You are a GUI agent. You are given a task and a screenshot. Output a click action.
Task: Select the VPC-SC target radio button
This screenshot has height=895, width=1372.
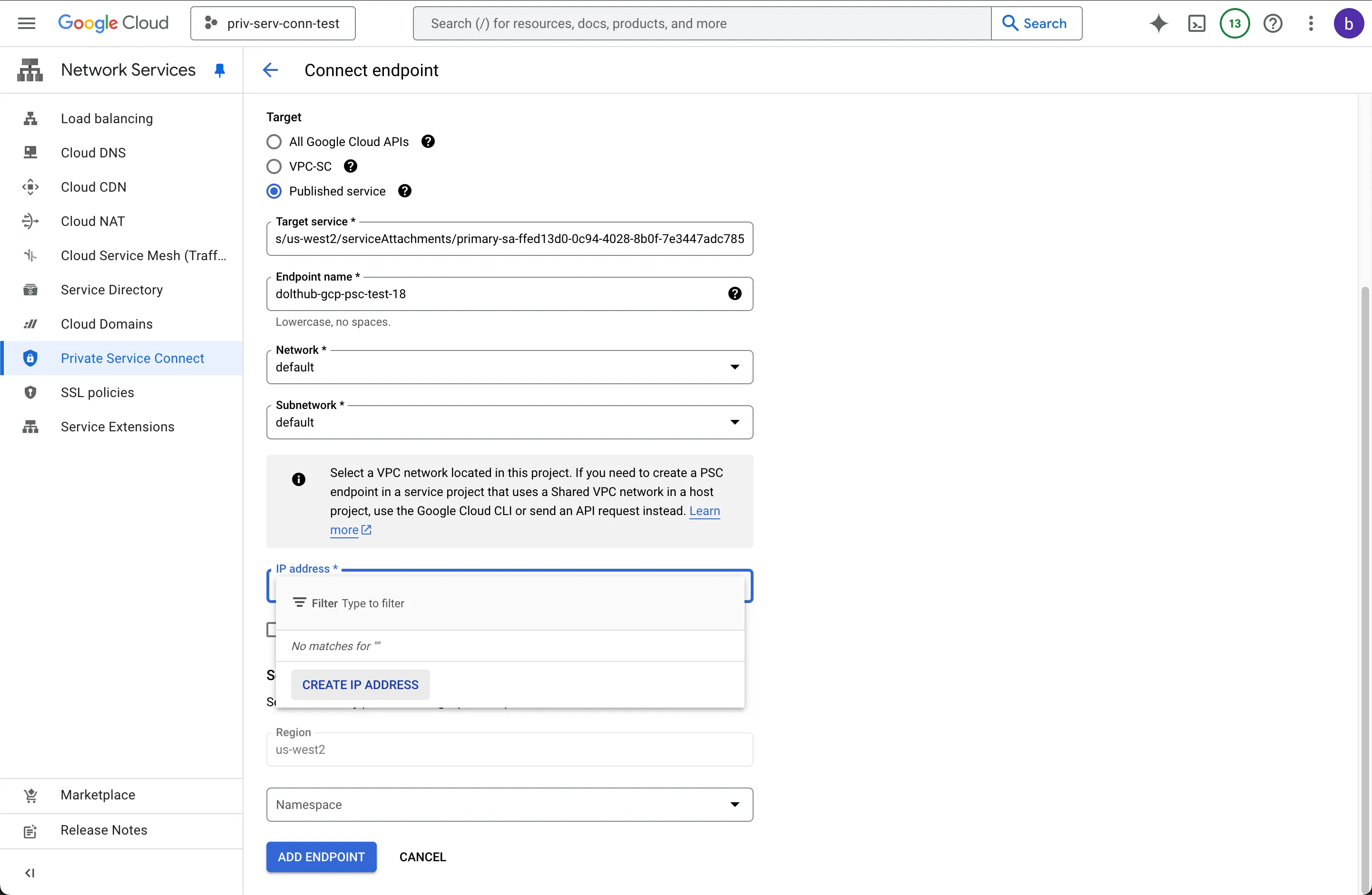(x=274, y=166)
